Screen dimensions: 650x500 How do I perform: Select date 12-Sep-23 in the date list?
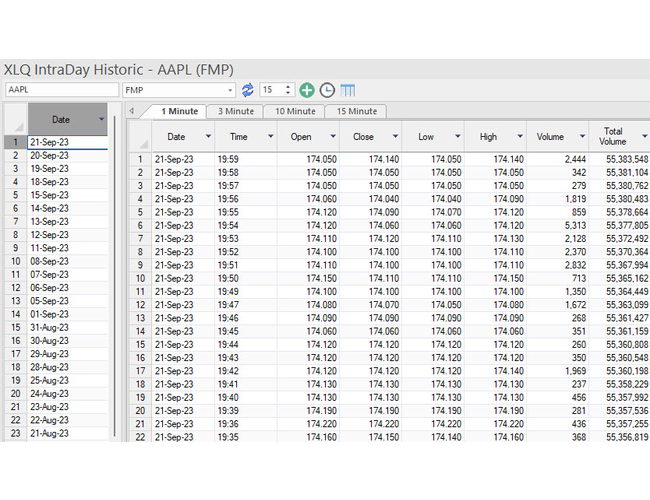pos(68,235)
